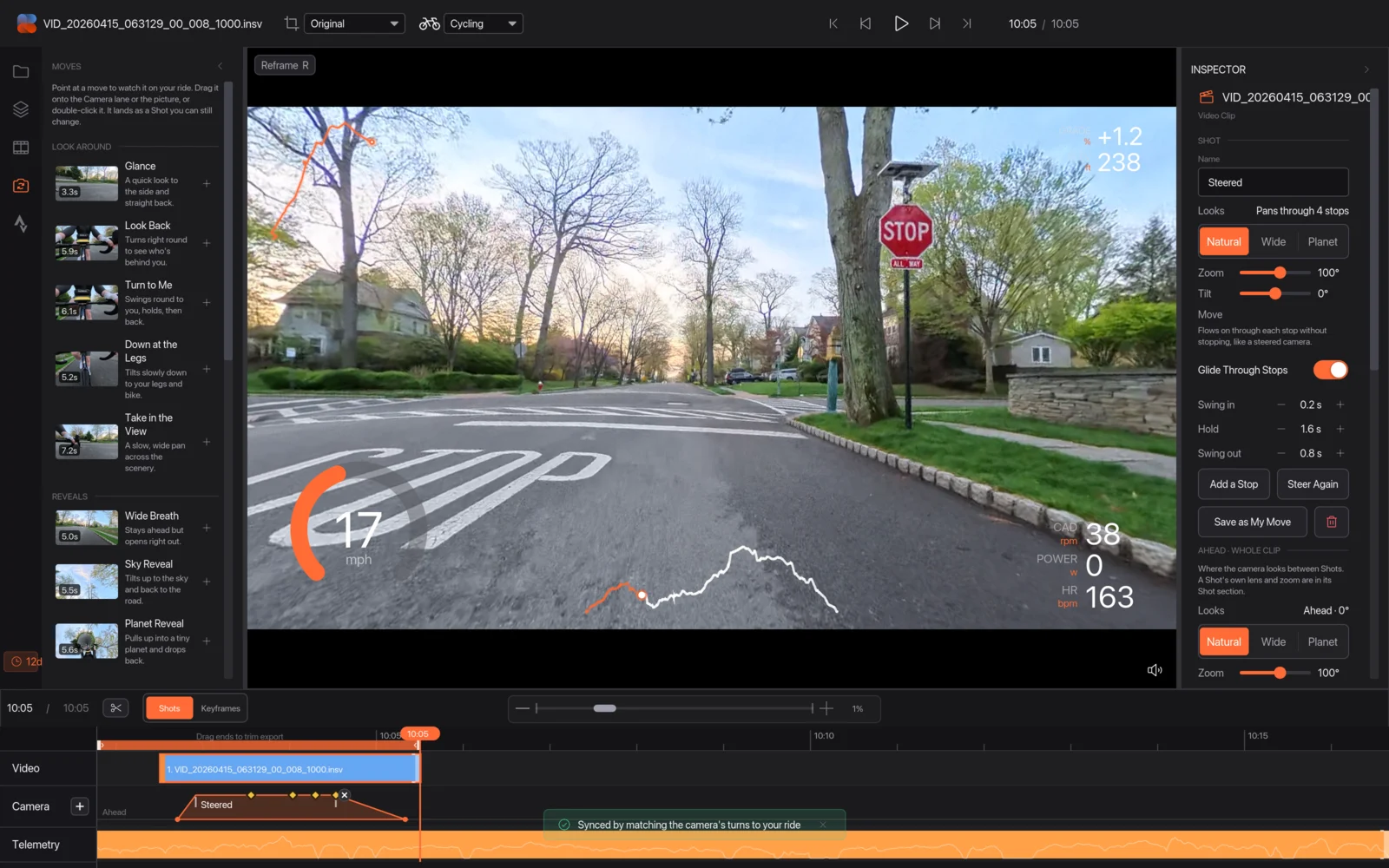
Task: Open the storyboard grid panel
Action: point(21,148)
